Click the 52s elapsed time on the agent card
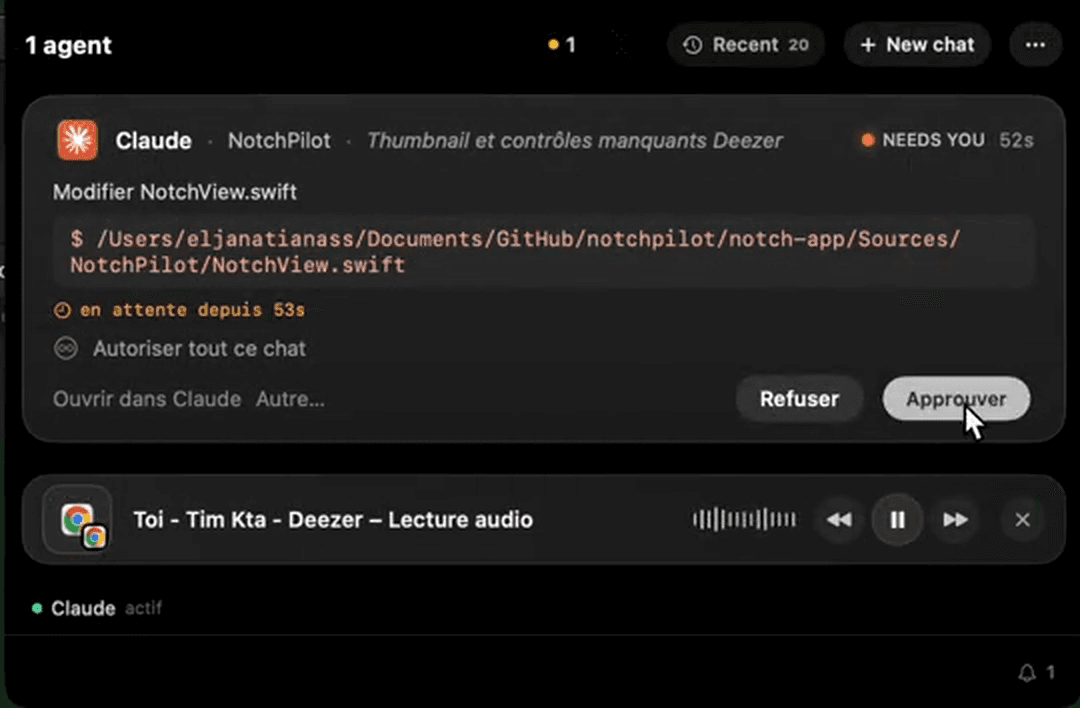 point(1017,140)
